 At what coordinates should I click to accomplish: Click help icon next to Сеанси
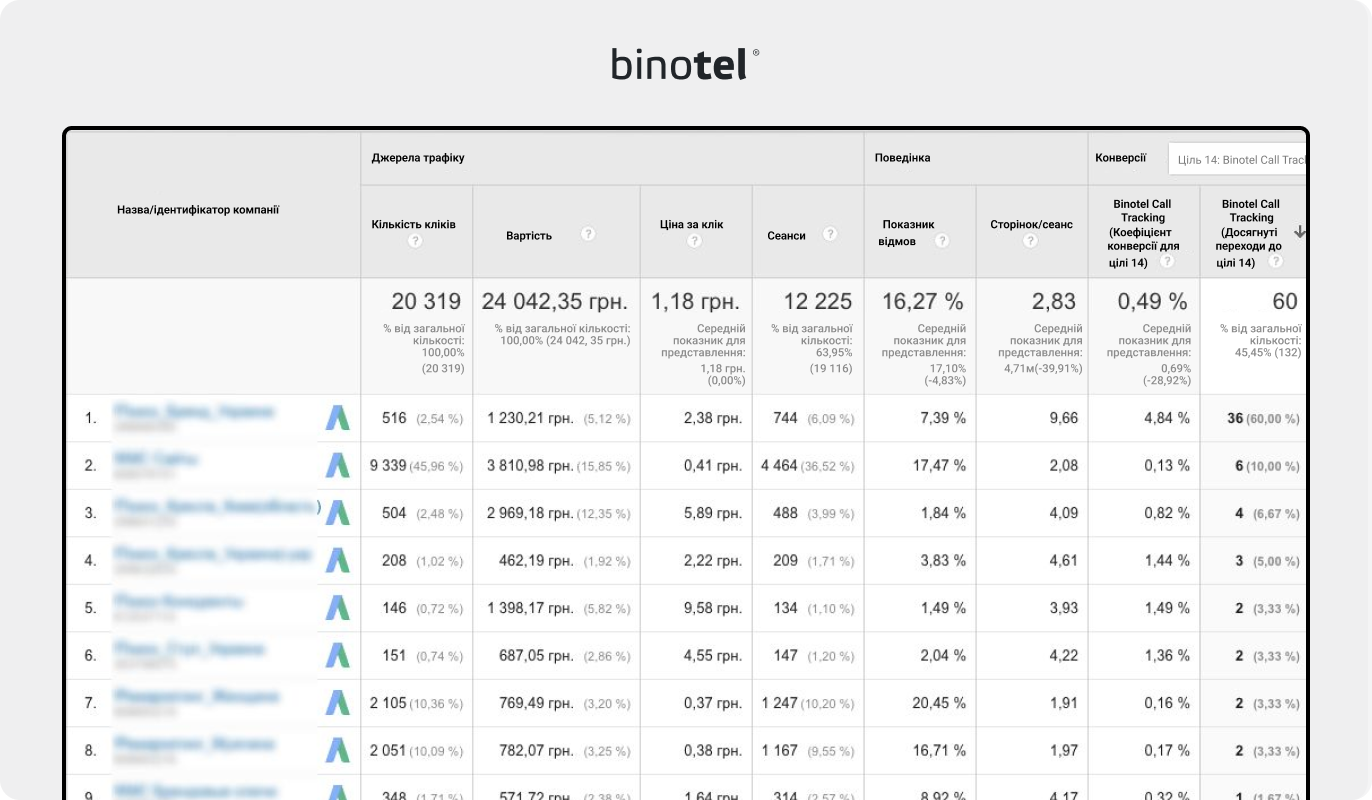point(830,234)
